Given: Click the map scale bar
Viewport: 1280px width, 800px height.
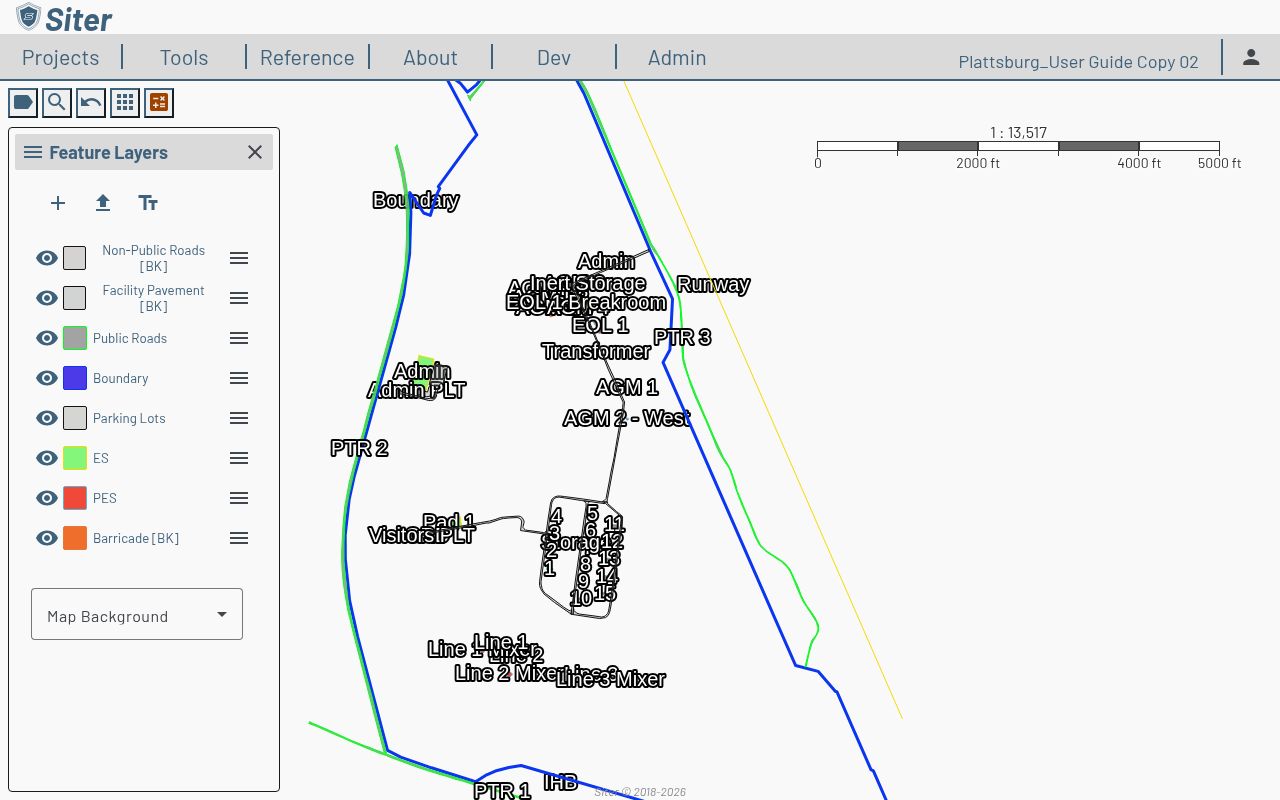Looking at the screenshot, I should (1018, 147).
